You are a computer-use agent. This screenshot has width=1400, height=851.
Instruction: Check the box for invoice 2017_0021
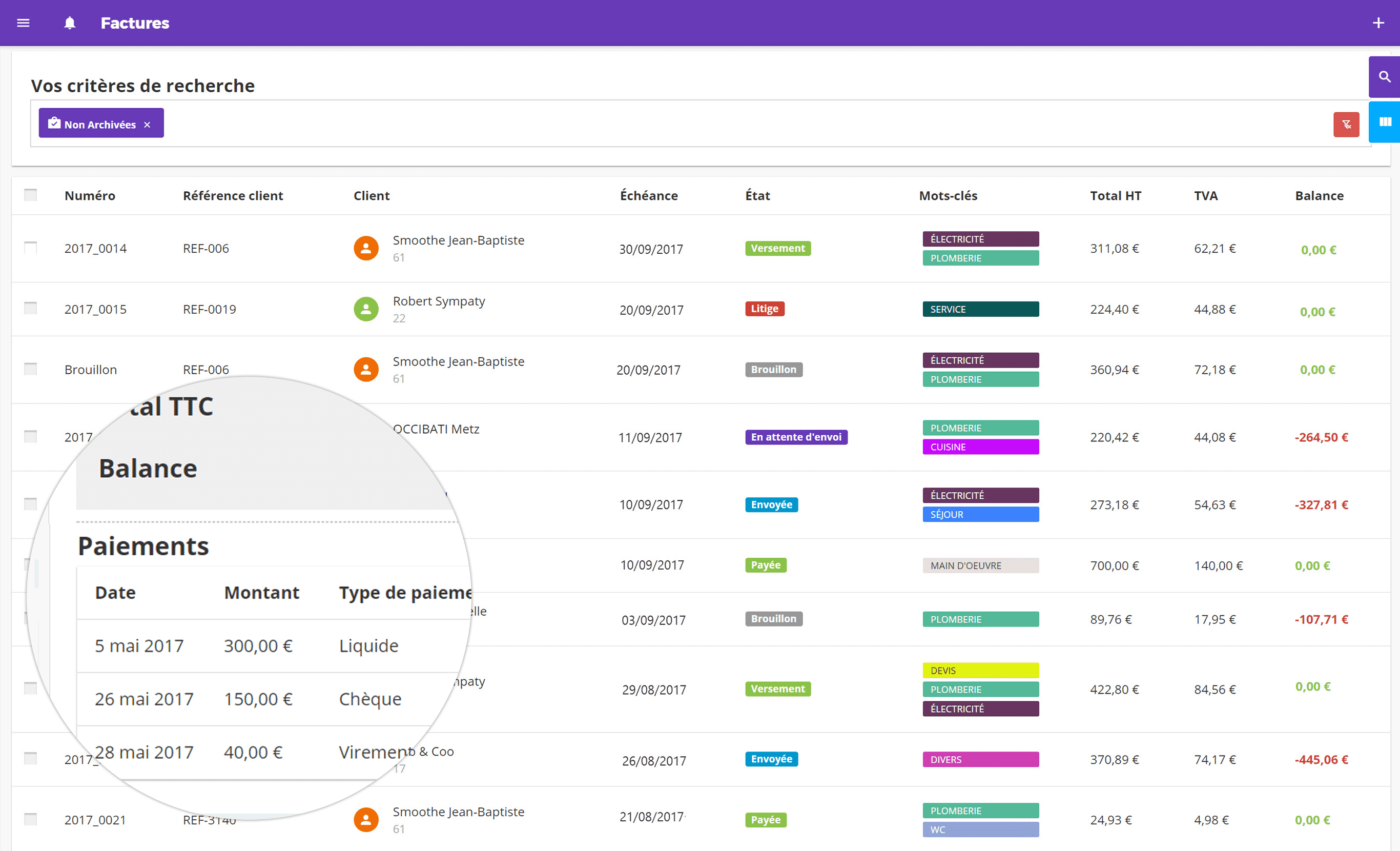click(x=31, y=819)
